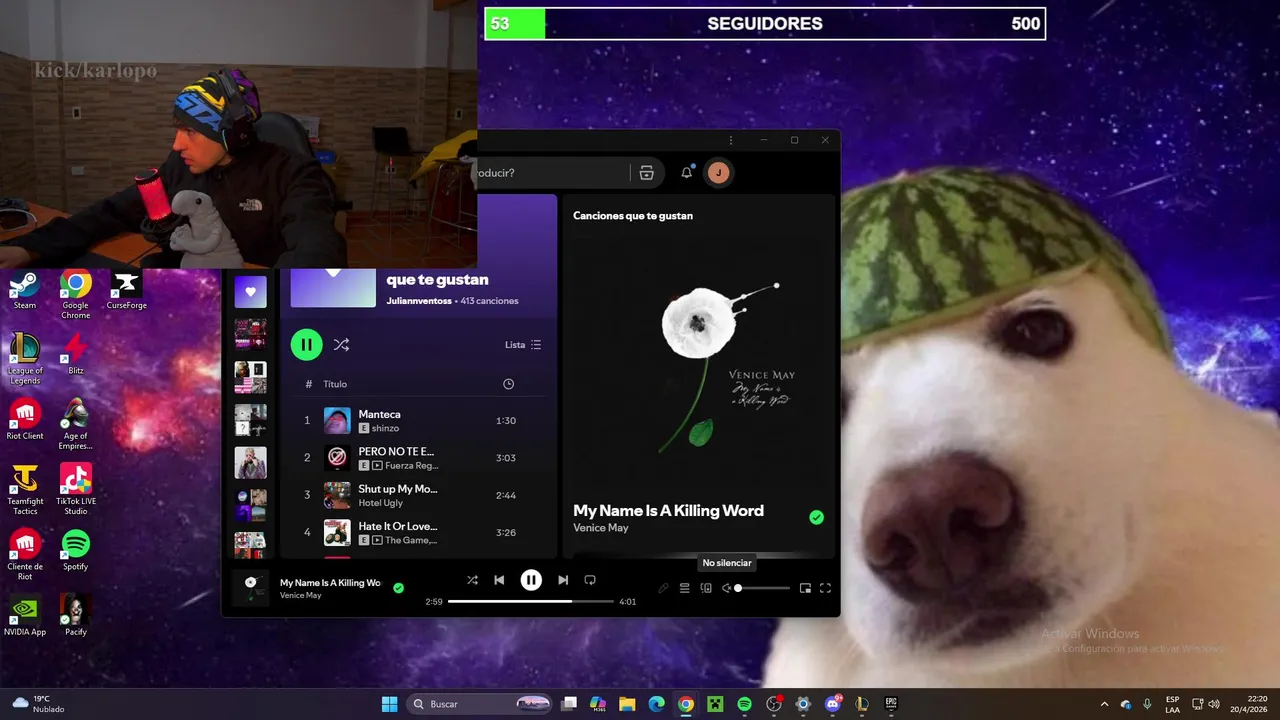Screen dimensions: 1280x720
Task: Show hidden system tray icons chevron
Action: (1104, 704)
